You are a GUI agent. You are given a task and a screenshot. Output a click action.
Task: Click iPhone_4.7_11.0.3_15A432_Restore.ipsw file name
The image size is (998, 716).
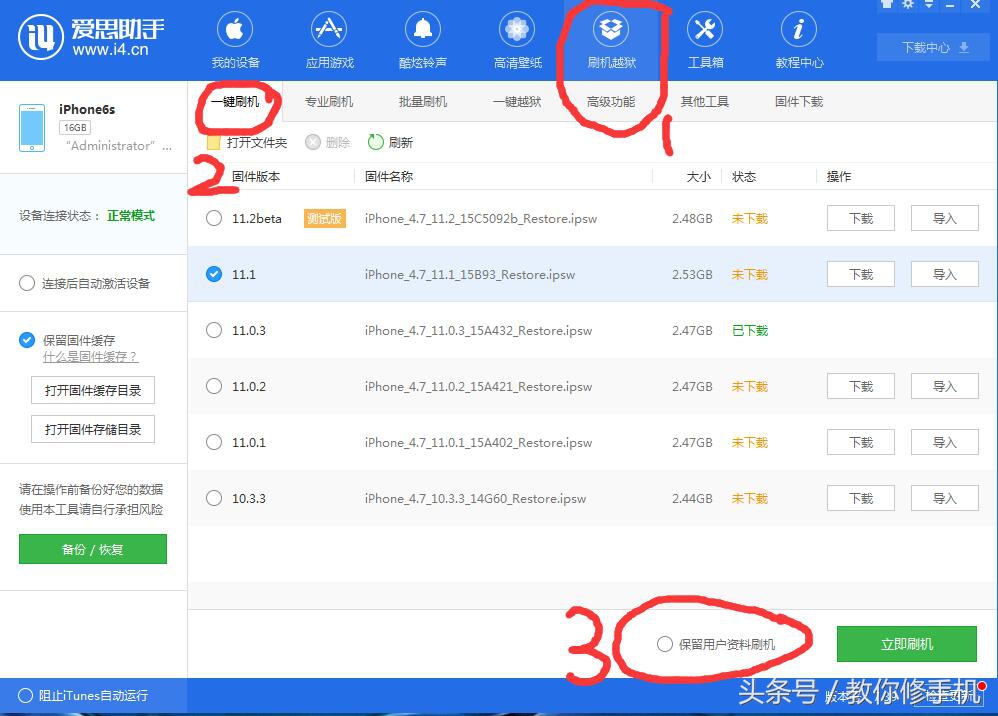tap(478, 331)
